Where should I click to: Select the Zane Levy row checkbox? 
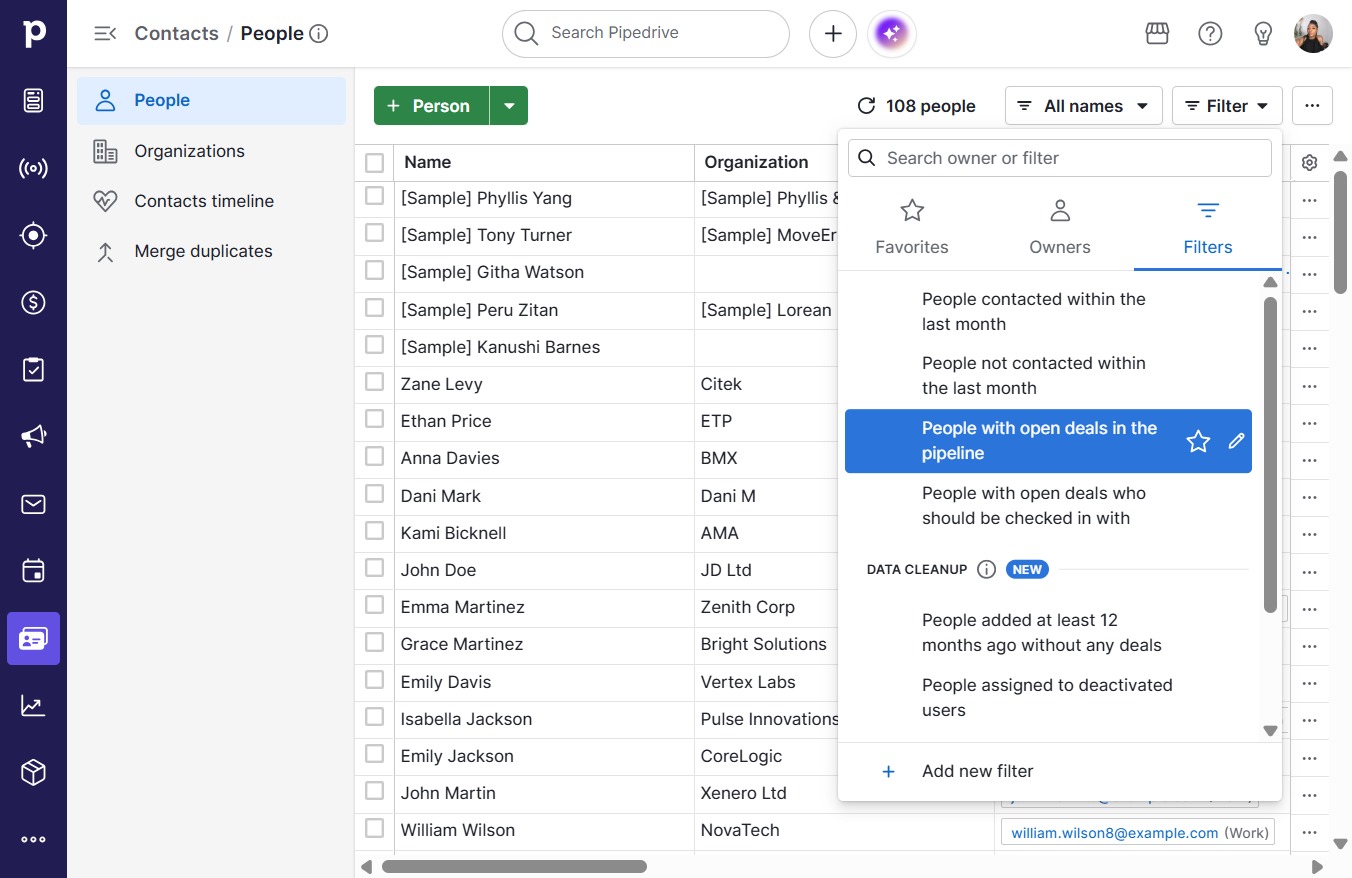click(374, 382)
